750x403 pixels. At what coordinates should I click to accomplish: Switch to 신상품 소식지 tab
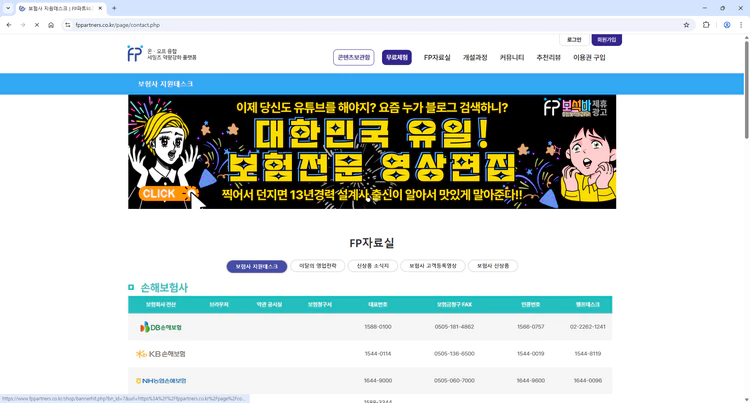tap(373, 266)
